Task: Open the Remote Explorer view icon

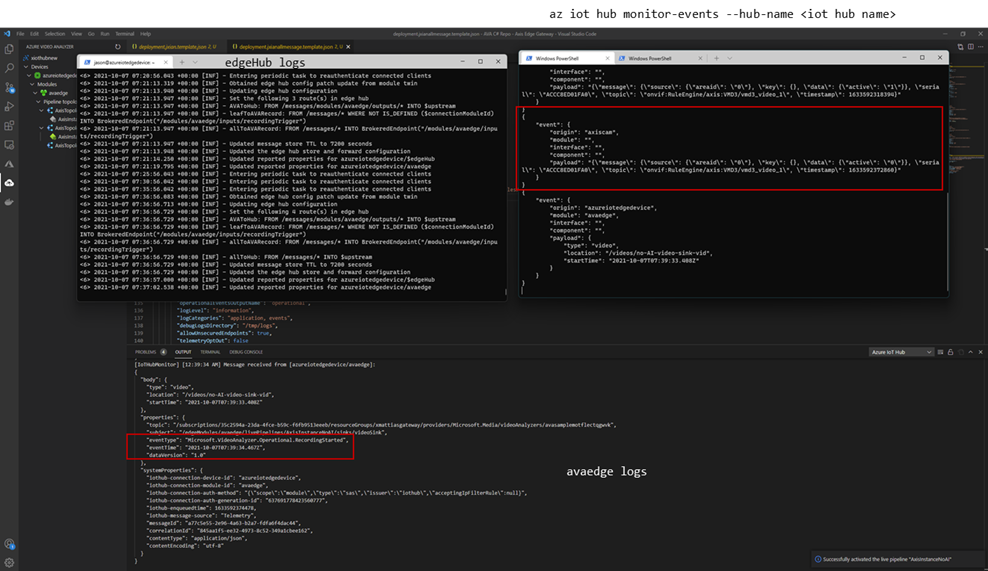Action: click(x=9, y=145)
